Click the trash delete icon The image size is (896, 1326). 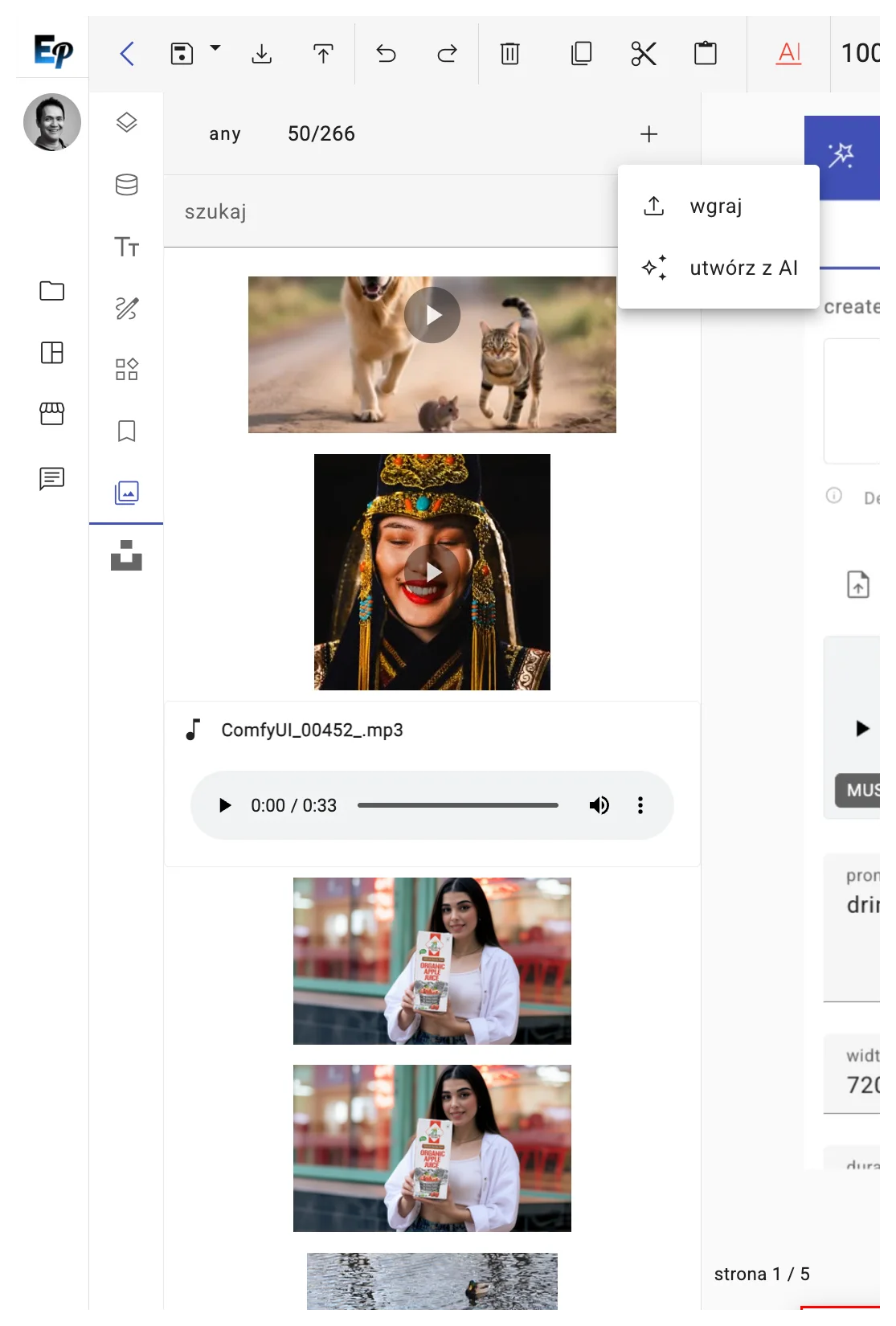(509, 54)
